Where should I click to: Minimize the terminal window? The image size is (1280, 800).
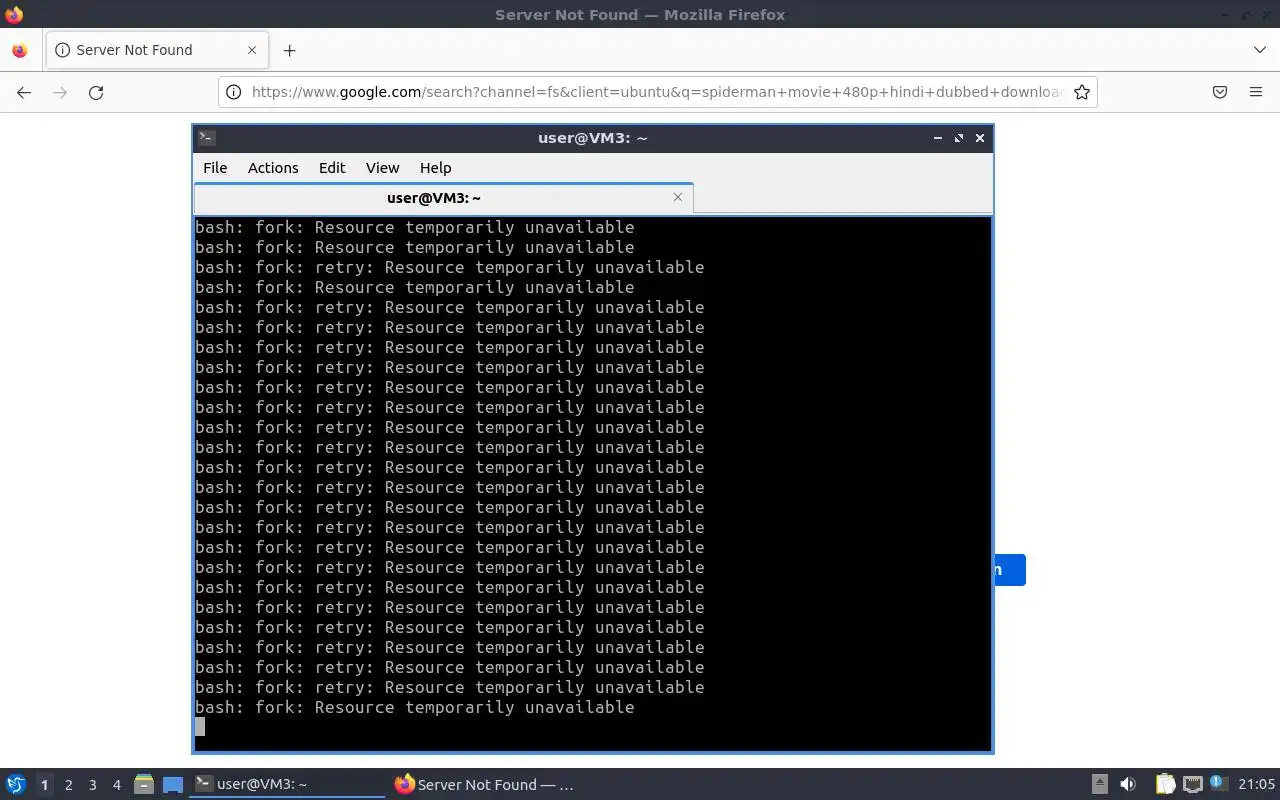coord(938,138)
